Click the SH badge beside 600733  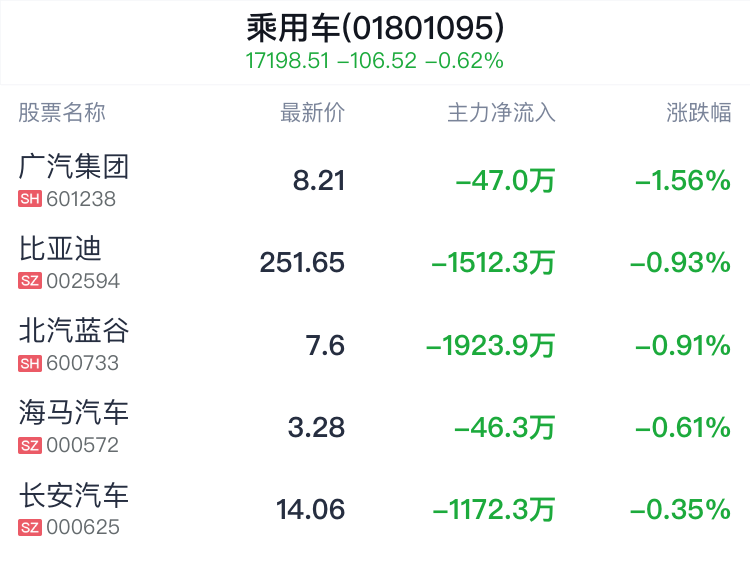tap(30, 363)
